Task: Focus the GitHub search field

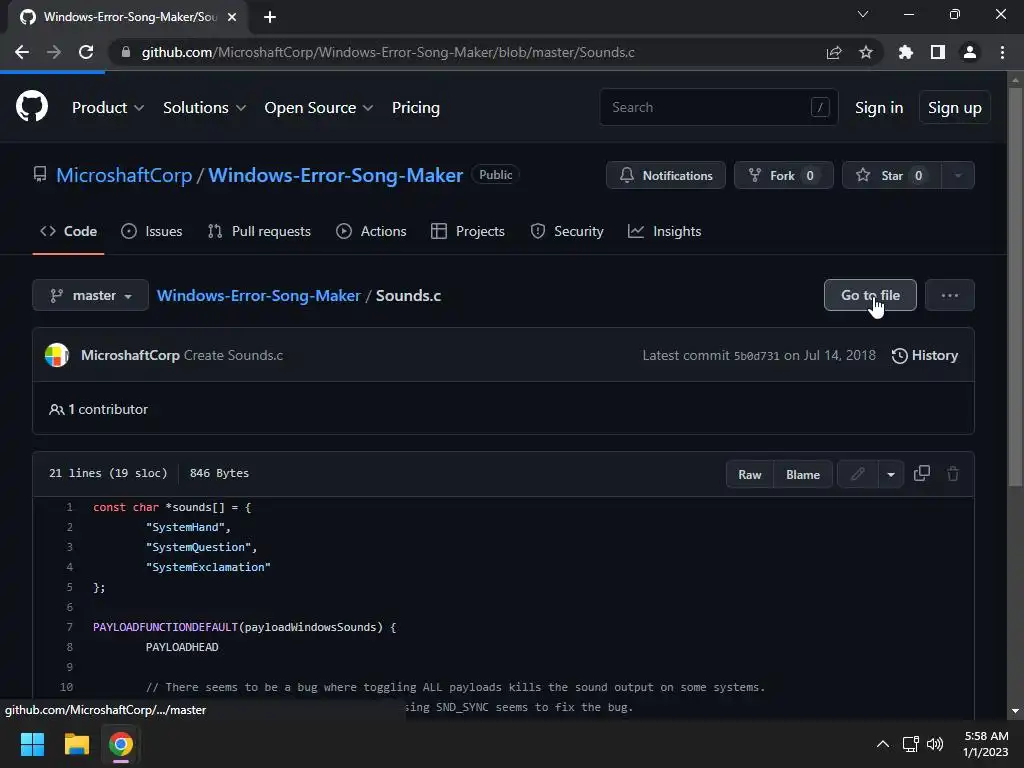Action: tap(718, 107)
